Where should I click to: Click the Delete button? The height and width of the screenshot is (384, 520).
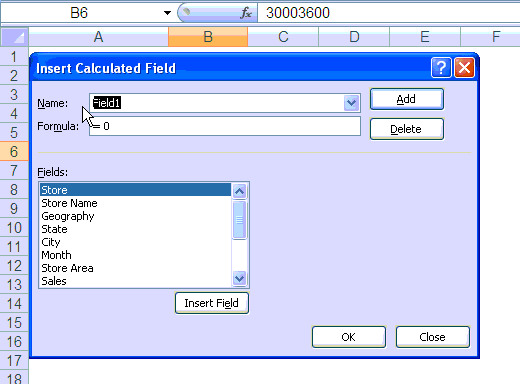[x=407, y=129]
